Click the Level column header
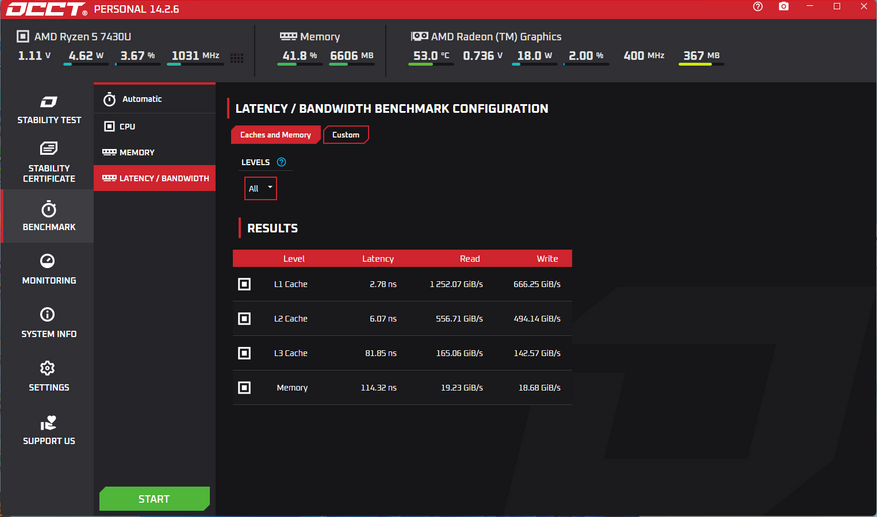Screen dimensions: 877x517 (294, 258)
